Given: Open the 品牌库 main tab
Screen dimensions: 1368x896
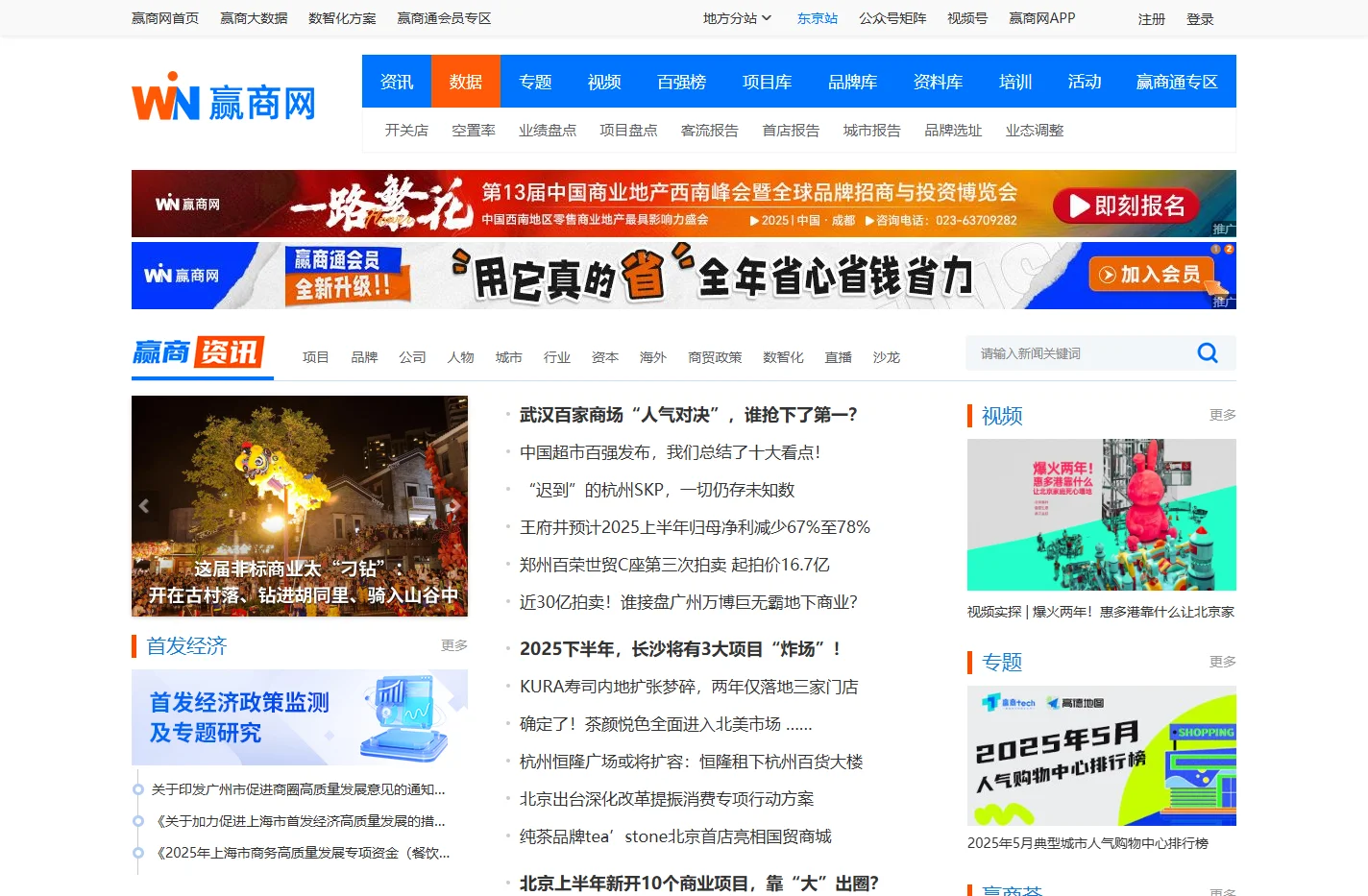Looking at the screenshot, I should click(x=852, y=82).
